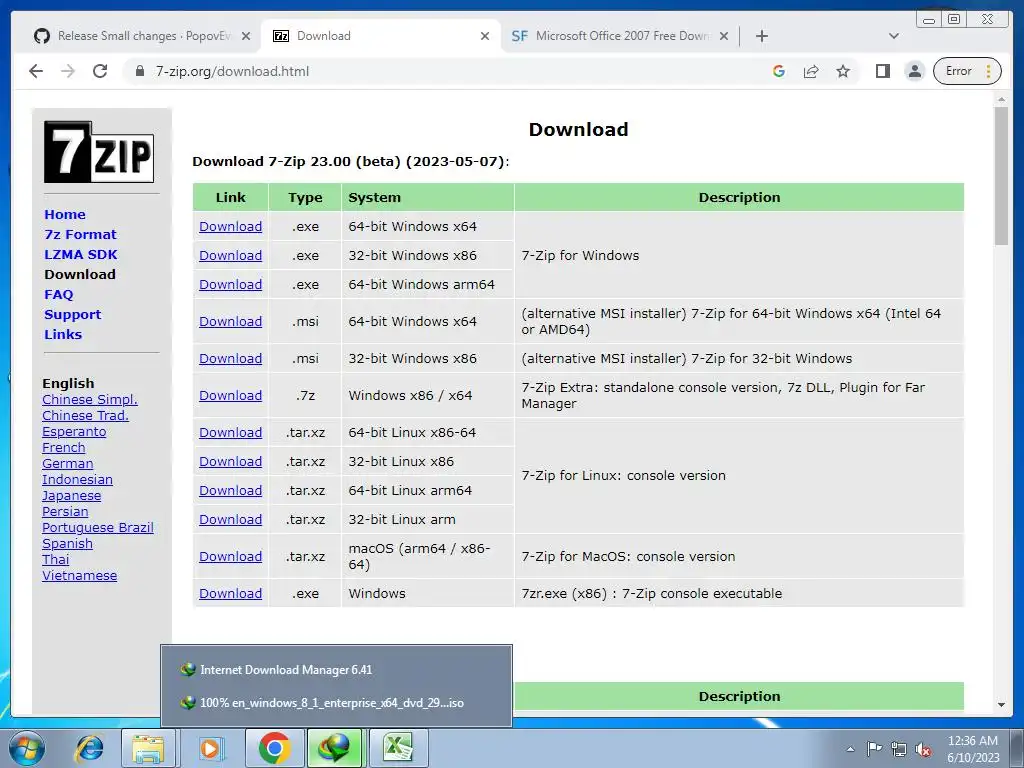
Task: Open the Links sidebar link
Action: pyautogui.click(x=63, y=334)
